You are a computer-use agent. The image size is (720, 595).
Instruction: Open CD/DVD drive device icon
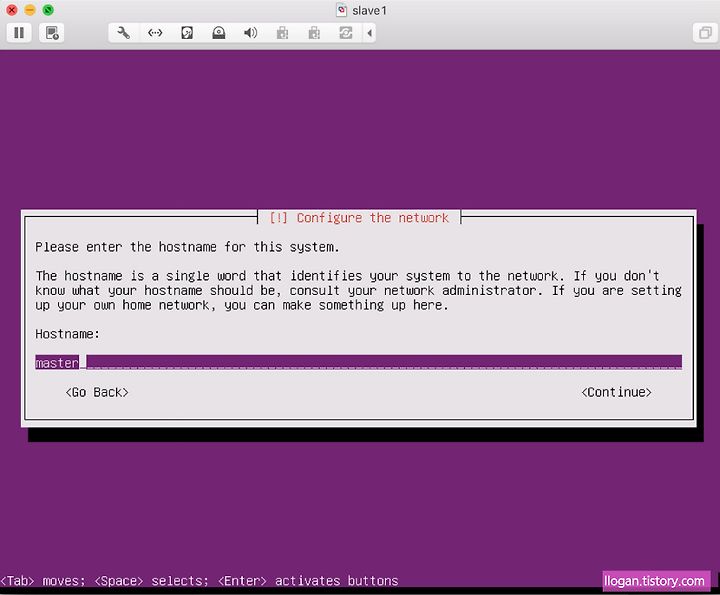pyautogui.click(x=219, y=33)
